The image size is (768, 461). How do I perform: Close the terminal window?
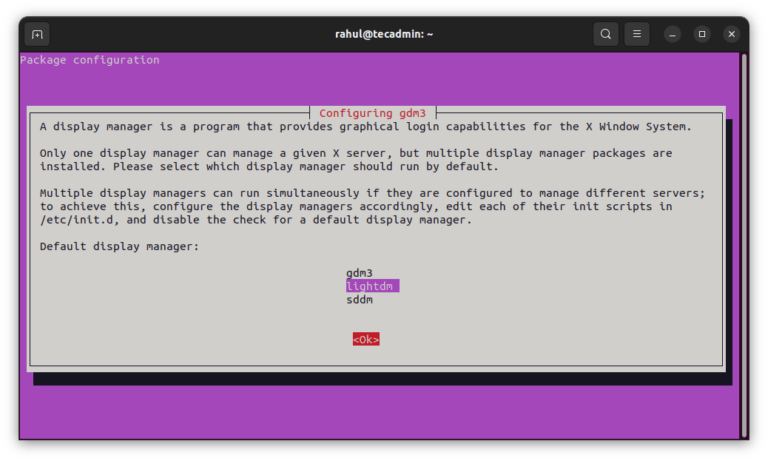pos(731,34)
